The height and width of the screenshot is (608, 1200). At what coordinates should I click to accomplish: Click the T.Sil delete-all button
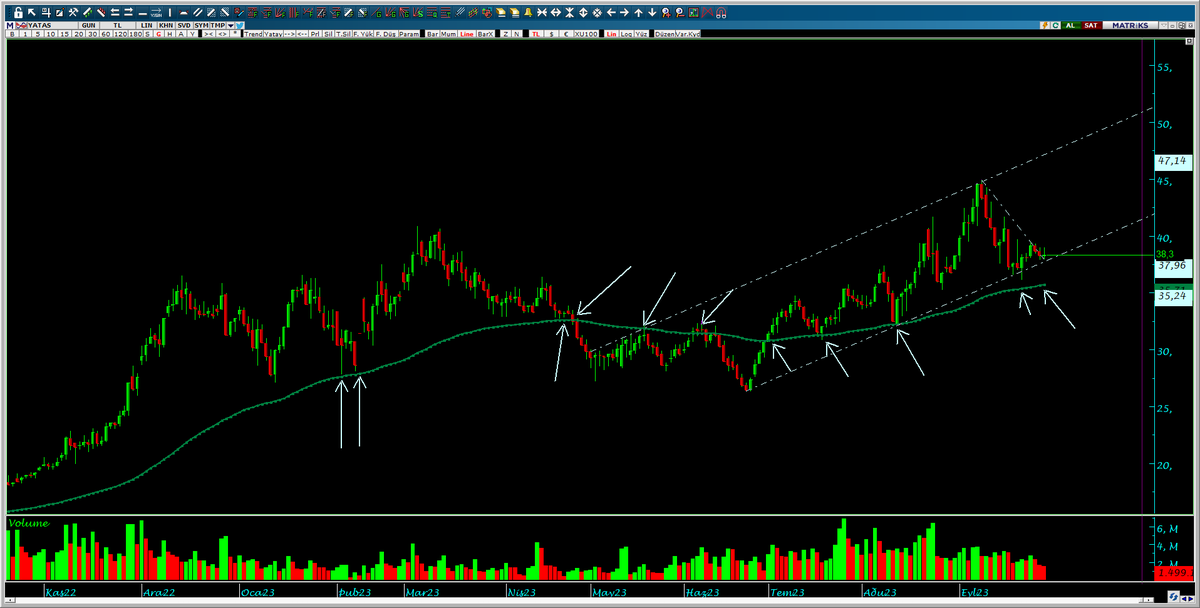(x=342, y=34)
